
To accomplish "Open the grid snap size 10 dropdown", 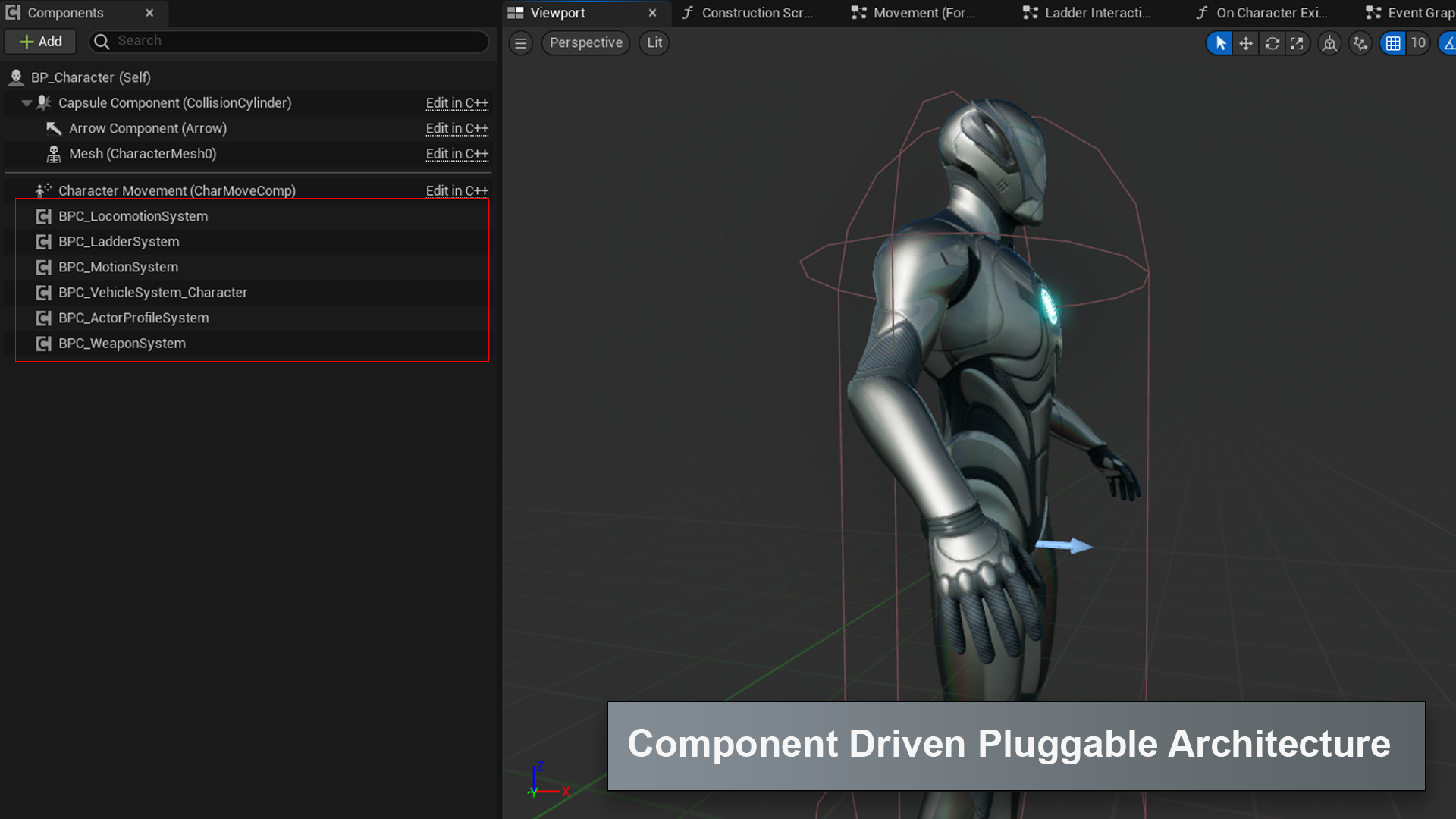I will pos(1418,43).
